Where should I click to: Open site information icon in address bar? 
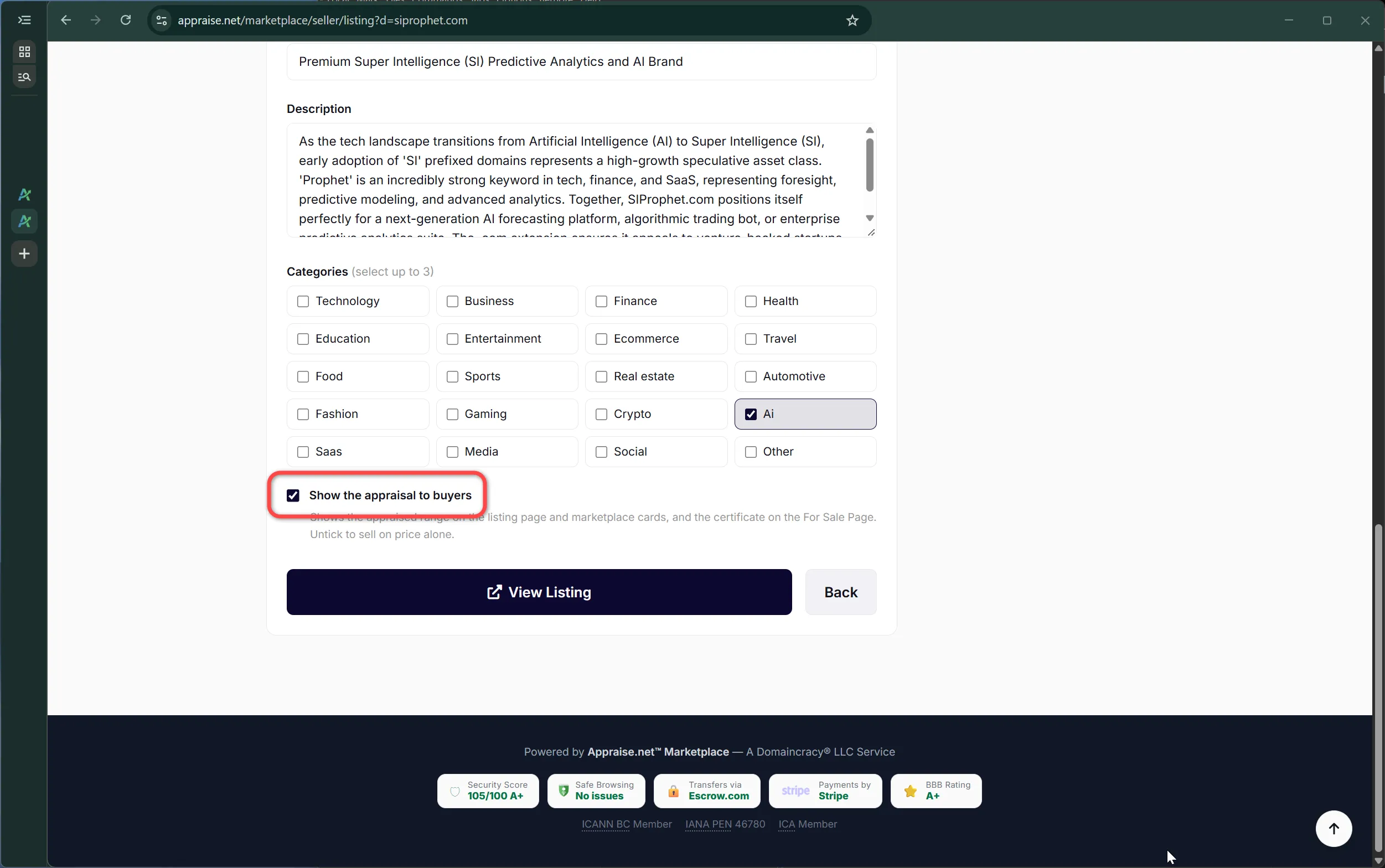point(162,20)
